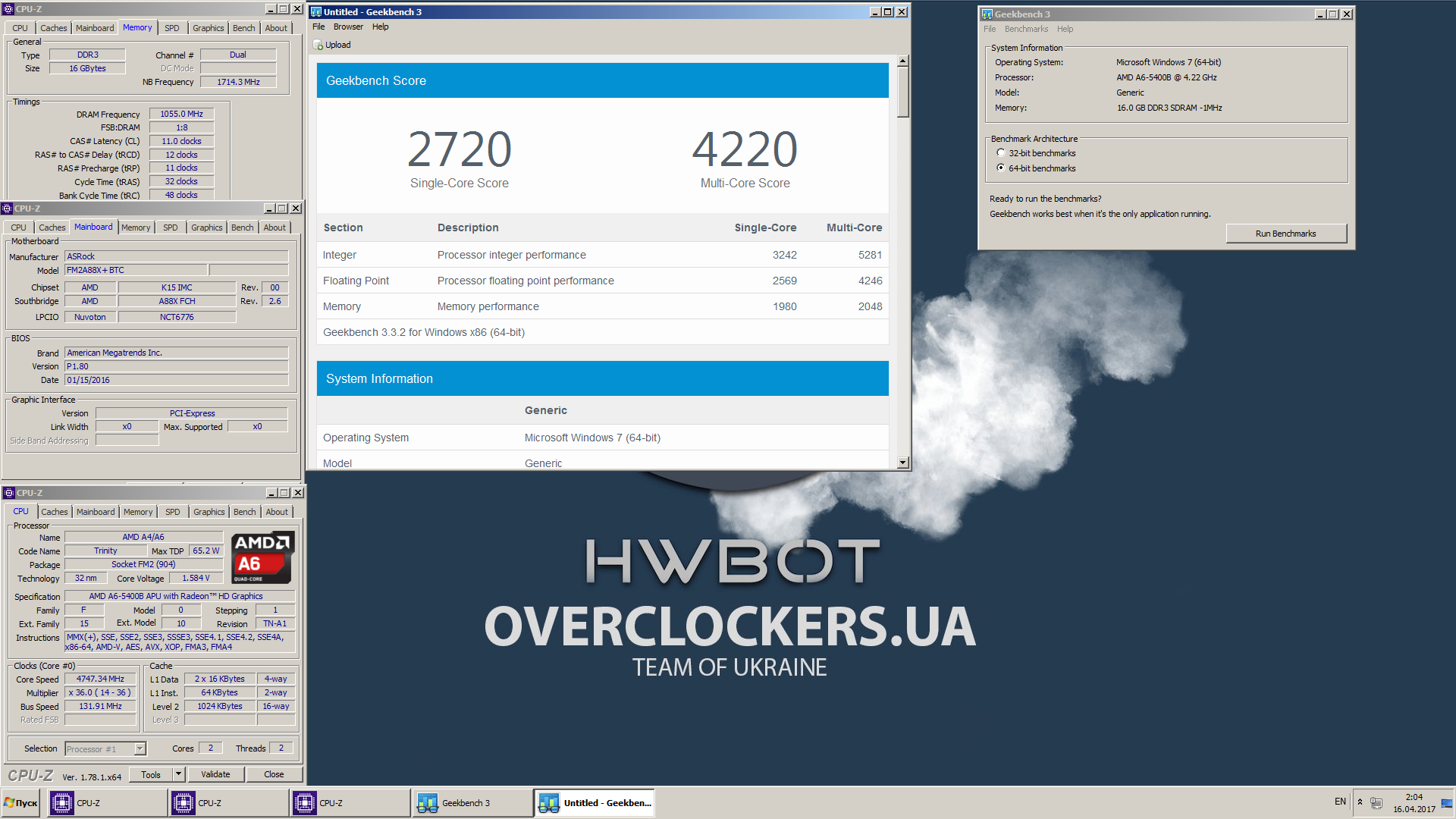The width and height of the screenshot is (1456, 819).
Task: Select 32-bit benchmarks option
Action: point(1001,153)
